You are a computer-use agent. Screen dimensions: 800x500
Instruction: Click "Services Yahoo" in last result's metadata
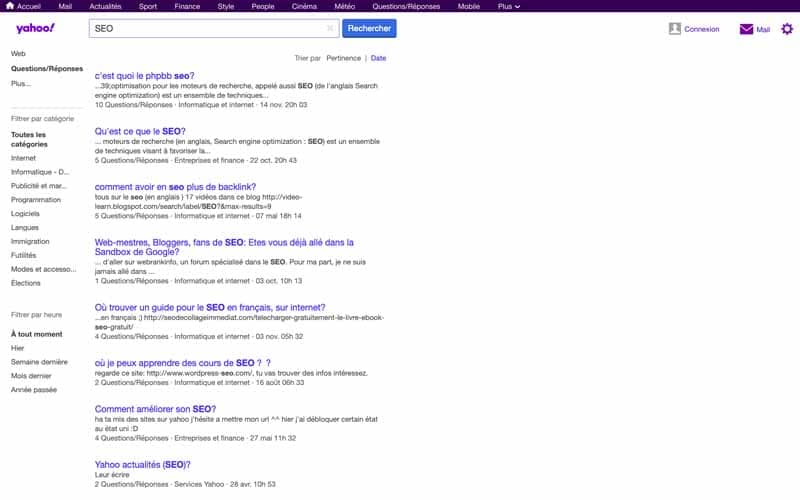coord(199,484)
